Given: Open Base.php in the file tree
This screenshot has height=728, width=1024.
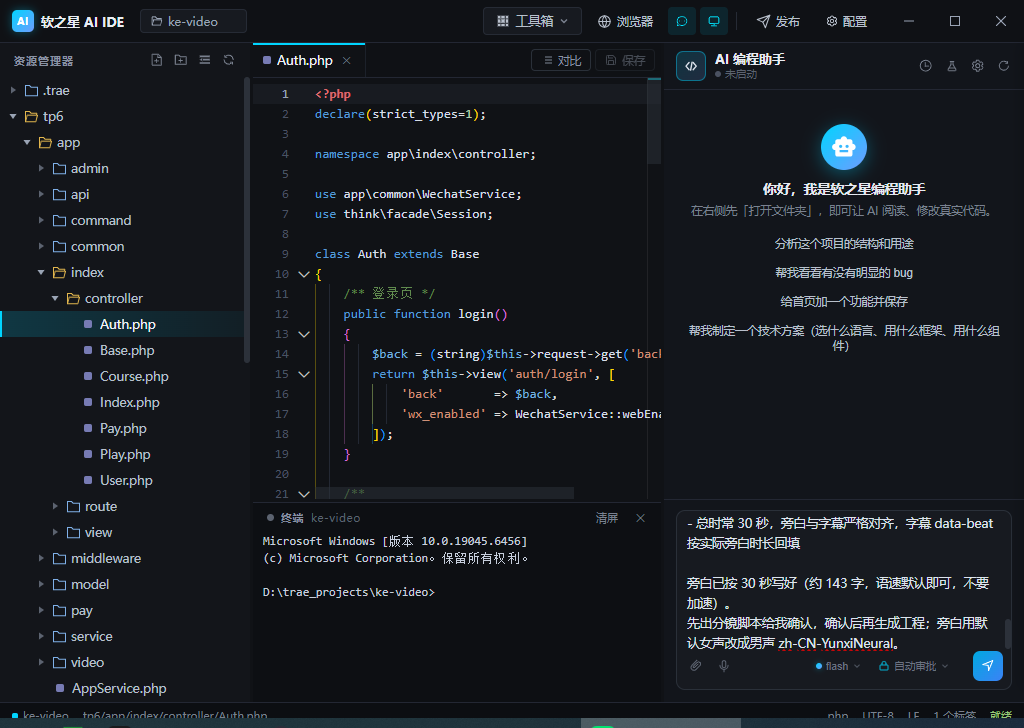Looking at the screenshot, I should pyautogui.click(x=122, y=350).
